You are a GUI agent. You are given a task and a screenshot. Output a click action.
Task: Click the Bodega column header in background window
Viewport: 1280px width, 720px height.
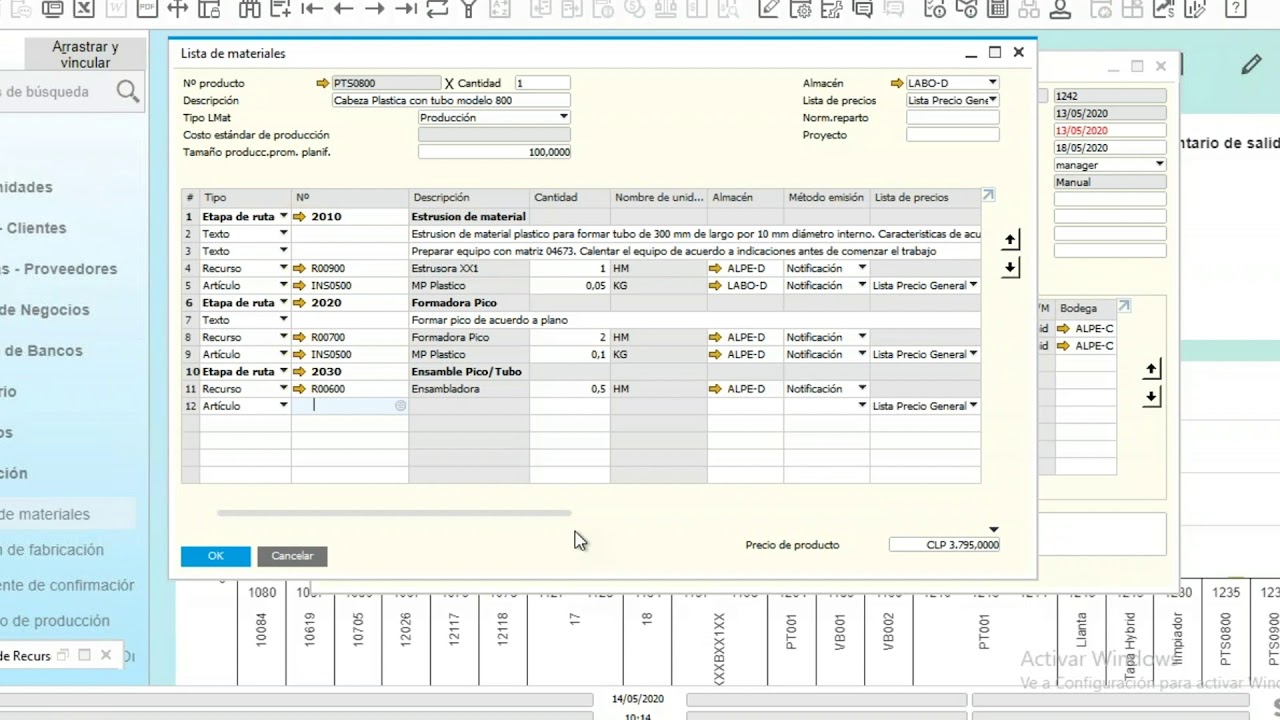pos(1085,308)
